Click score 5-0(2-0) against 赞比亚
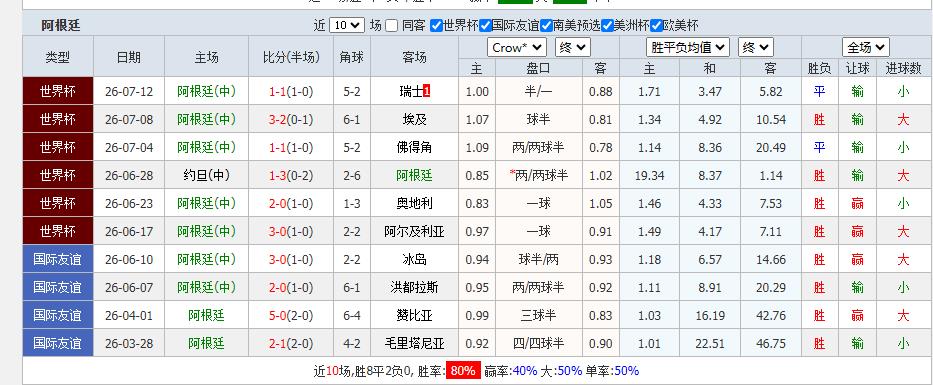Screen dimensions: 933x385 291,315
